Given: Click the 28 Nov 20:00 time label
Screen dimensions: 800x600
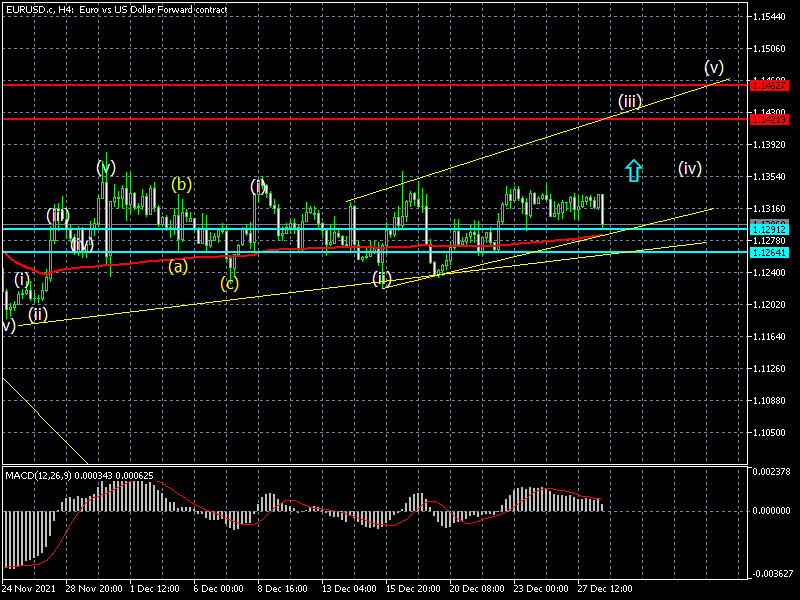Looking at the screenshot, I should coord(94,588).
